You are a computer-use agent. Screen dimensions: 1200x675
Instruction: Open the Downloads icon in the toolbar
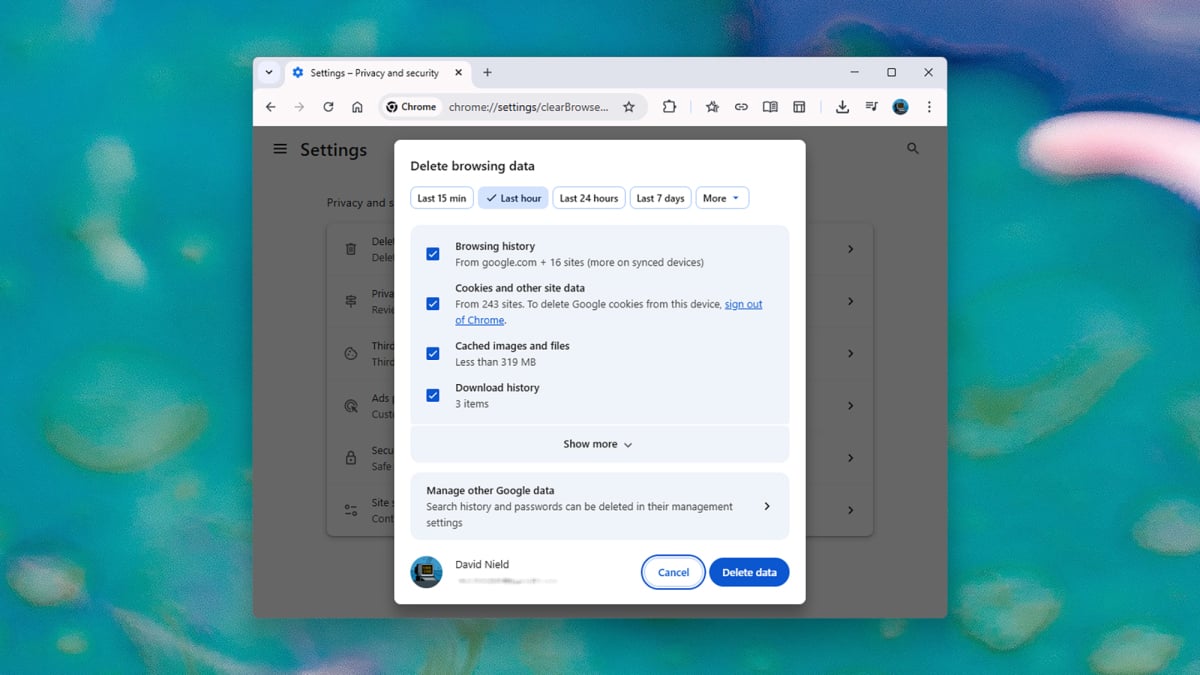(x=842, y=107)
